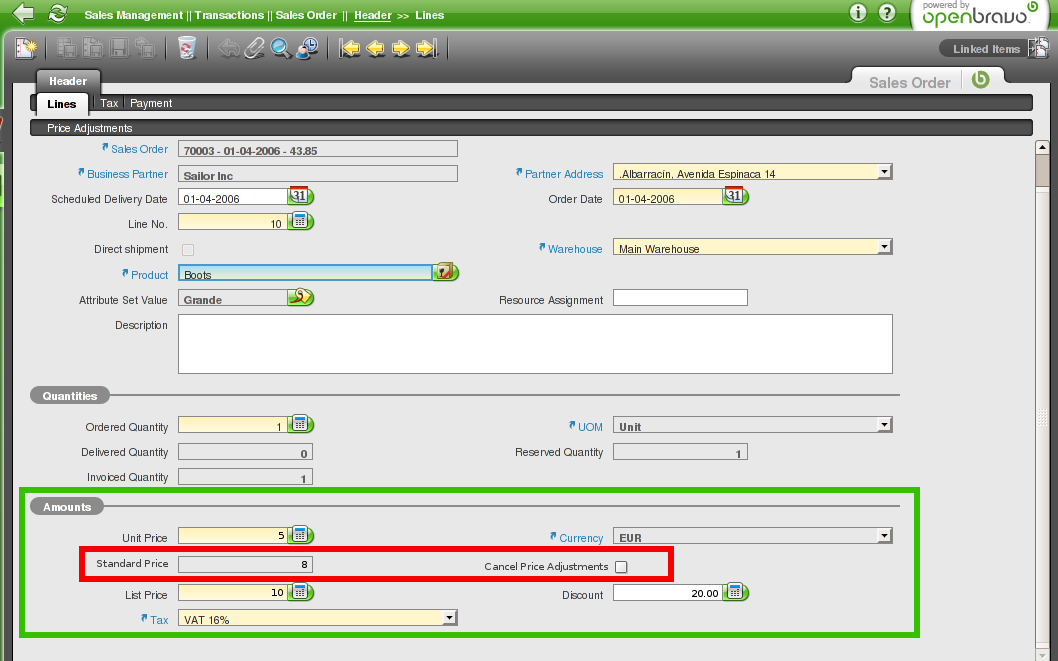Expand the Partner Address dropdown
This screenshot has width=1058, height=661.
tap(883, 173)
